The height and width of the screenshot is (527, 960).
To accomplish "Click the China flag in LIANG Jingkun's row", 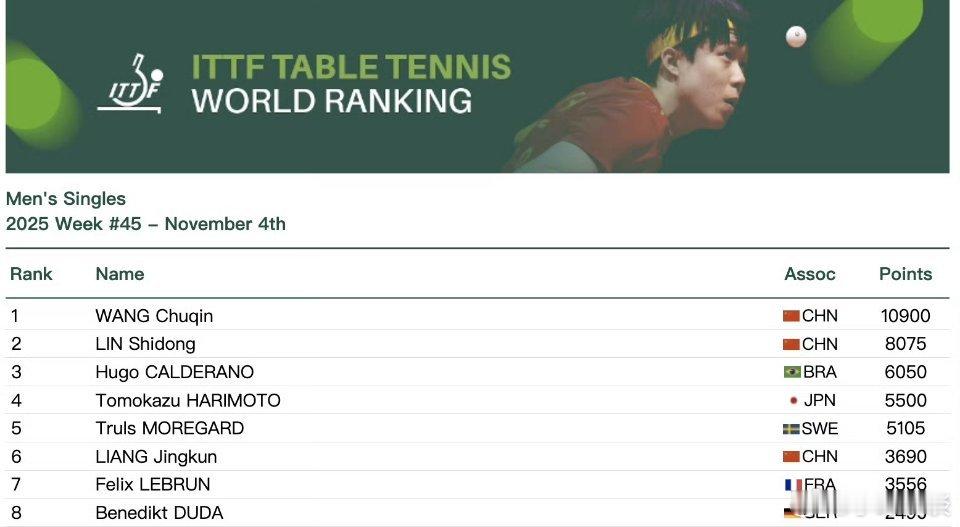I will click(791, 457).
